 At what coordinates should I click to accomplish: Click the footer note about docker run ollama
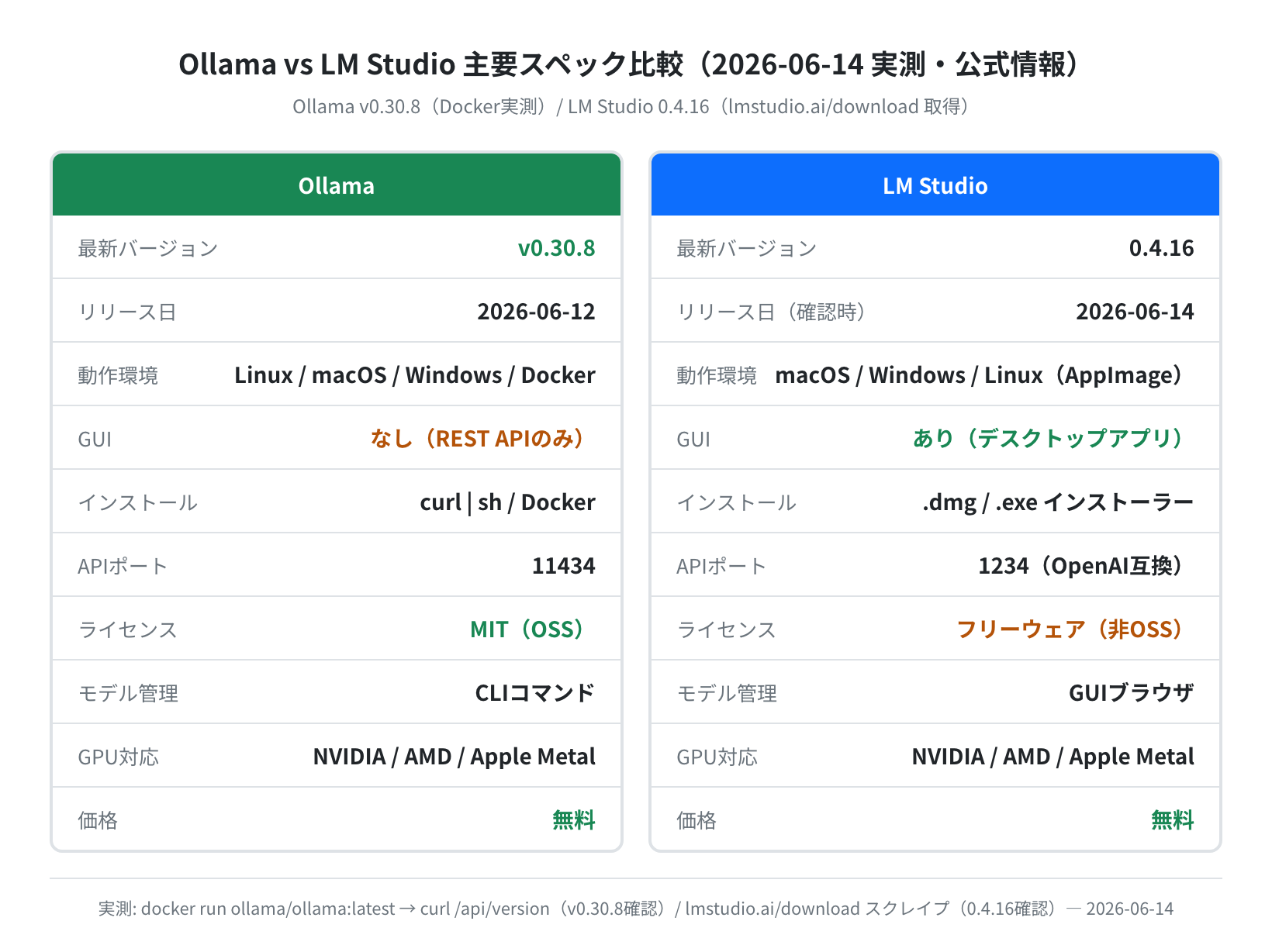[636, 909]
